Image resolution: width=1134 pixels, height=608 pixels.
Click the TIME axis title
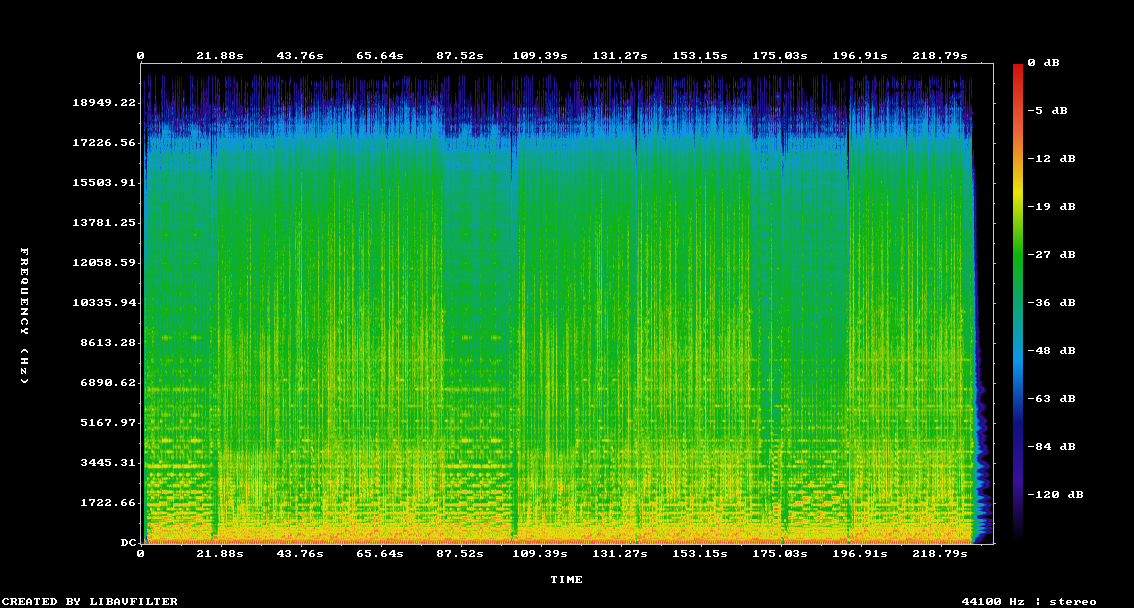[566, 579]
